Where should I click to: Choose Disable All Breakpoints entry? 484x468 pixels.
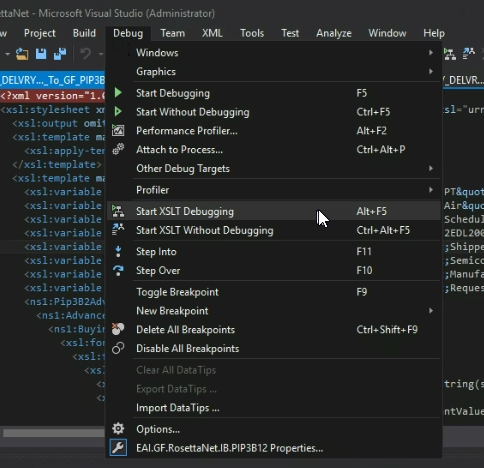[274, 348]
